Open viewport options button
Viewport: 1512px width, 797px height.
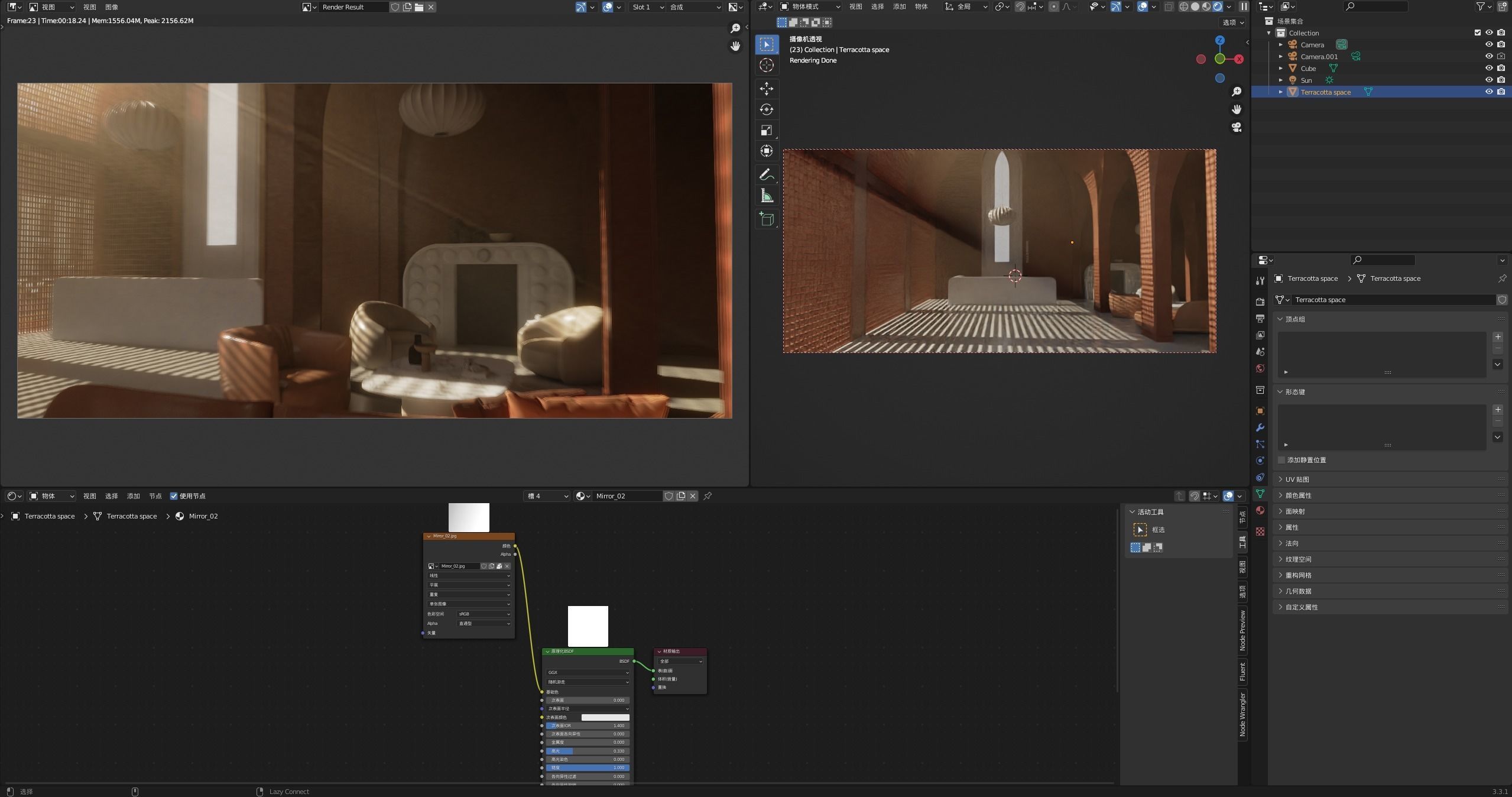1233,22
